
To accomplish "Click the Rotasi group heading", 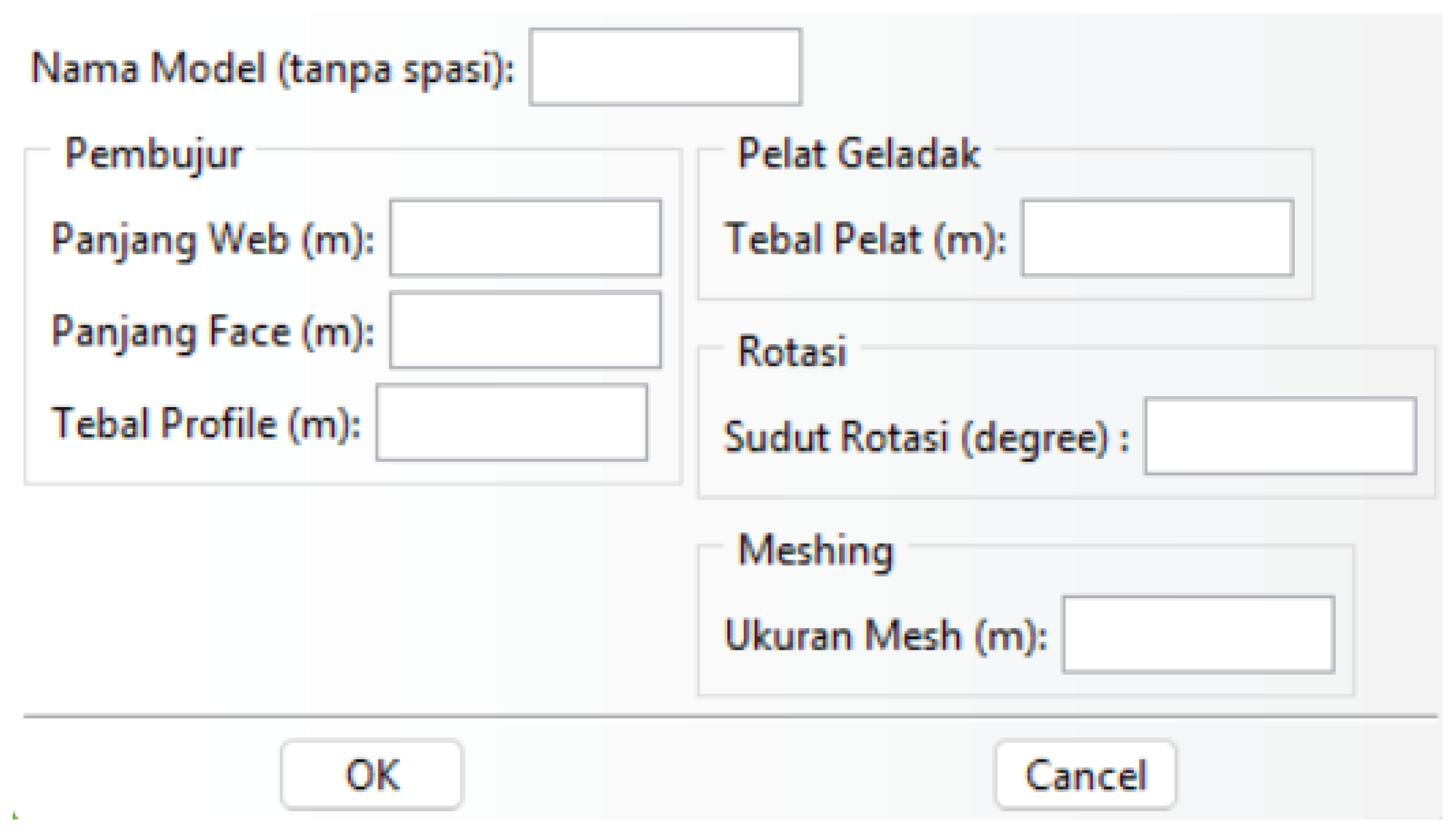I will pos(792,352).
